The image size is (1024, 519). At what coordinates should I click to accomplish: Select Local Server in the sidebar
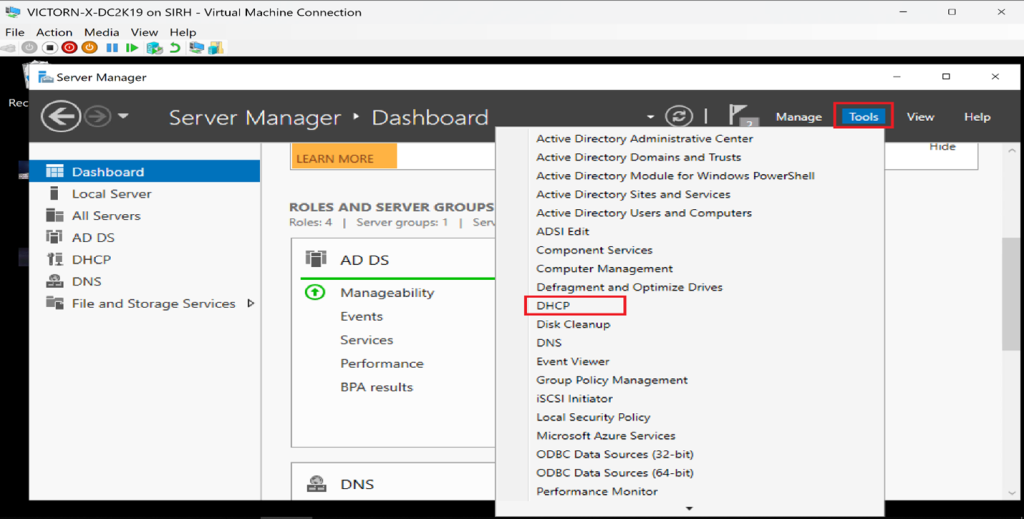coord(111,194)
